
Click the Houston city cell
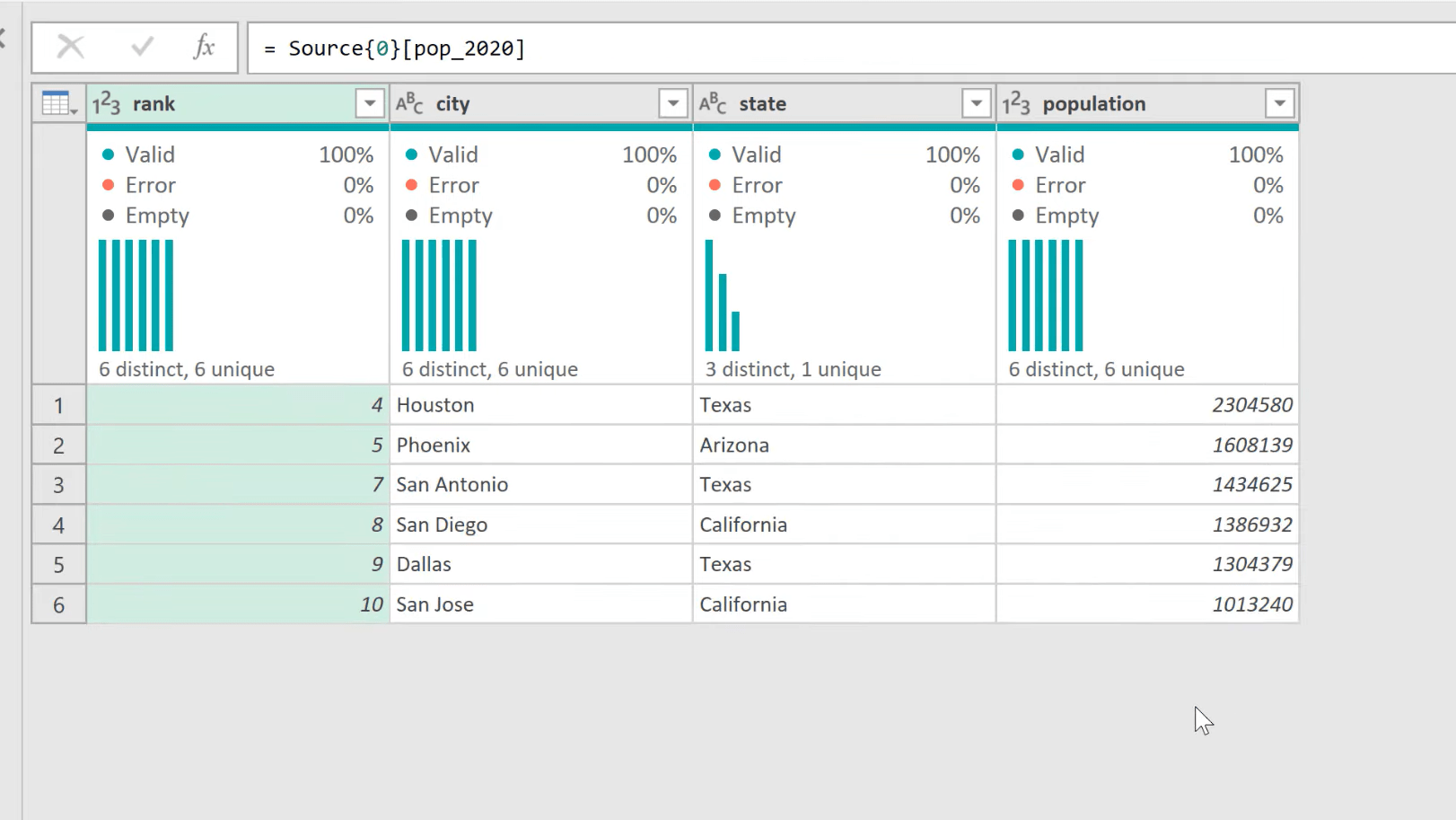[541, 405]
